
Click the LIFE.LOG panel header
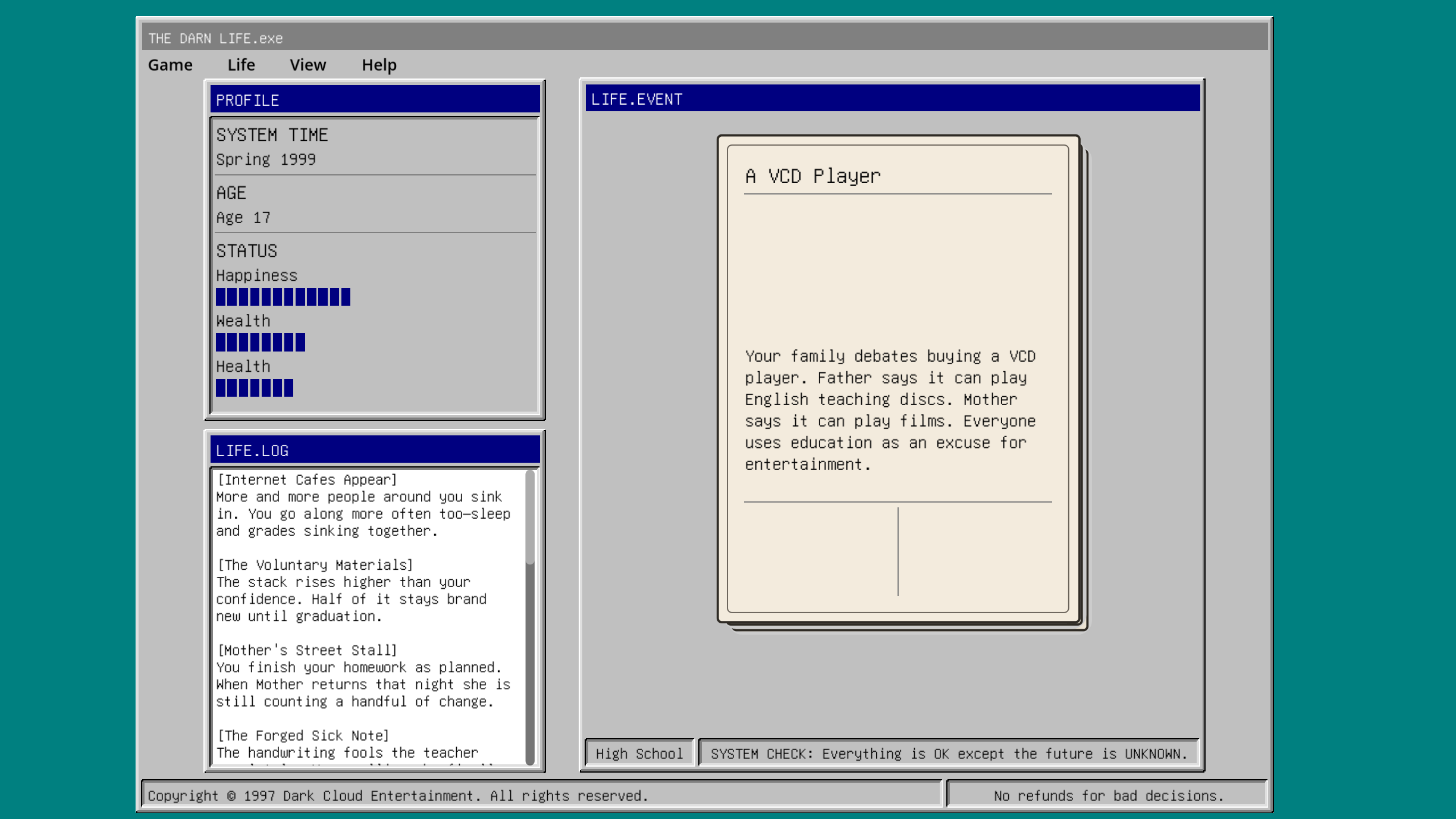pyautogui.click(x=375, y=450)
